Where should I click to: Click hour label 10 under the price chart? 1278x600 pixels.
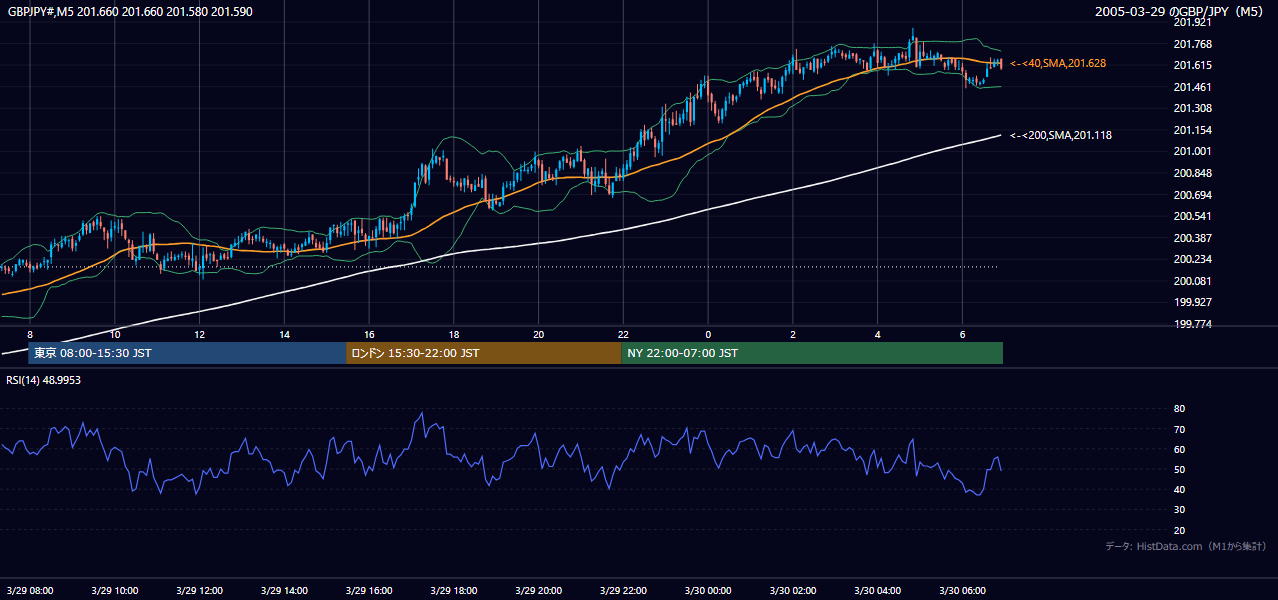point(115,334)
